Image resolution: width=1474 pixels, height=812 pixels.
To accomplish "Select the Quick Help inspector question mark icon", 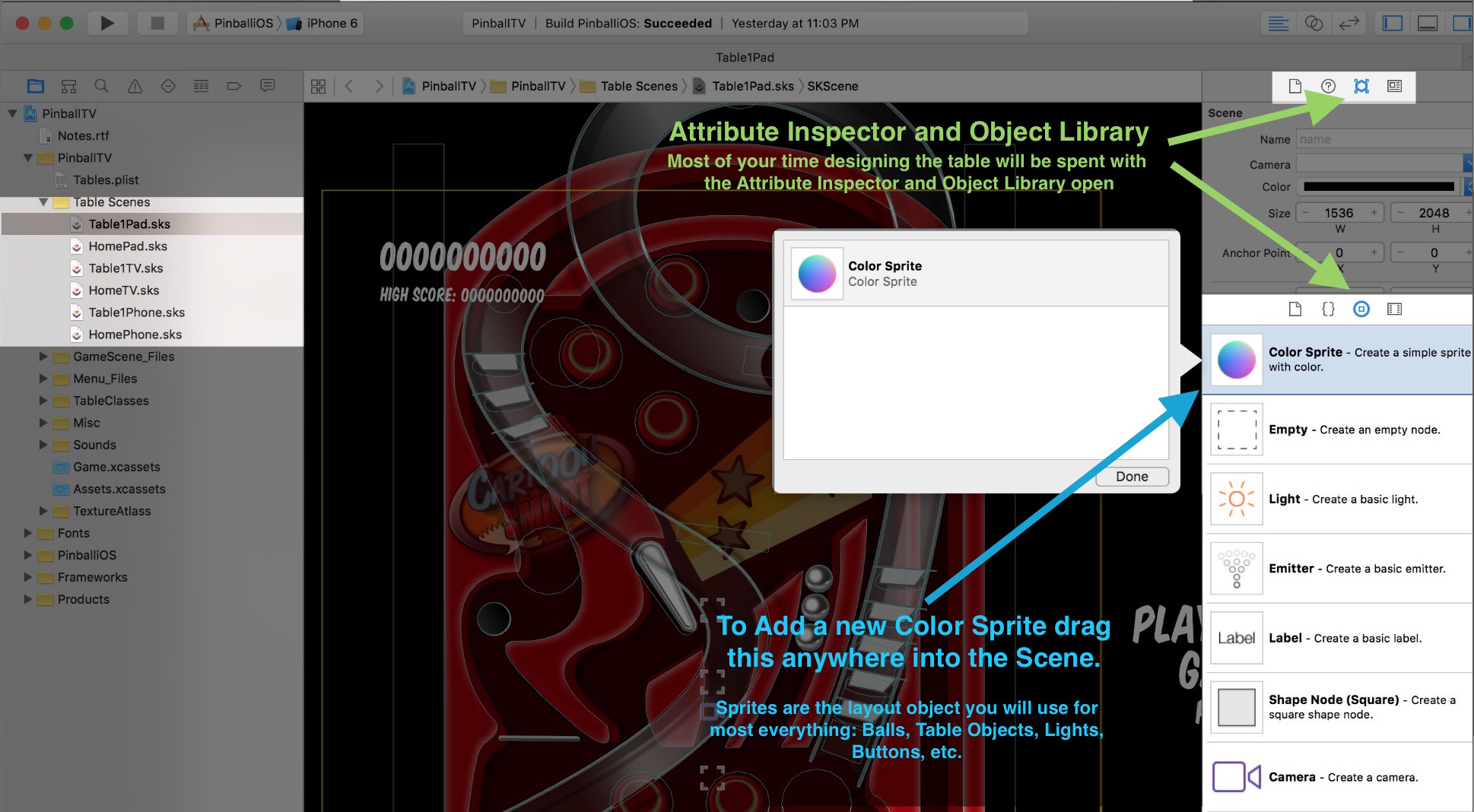I will [x=1328, y=86].
